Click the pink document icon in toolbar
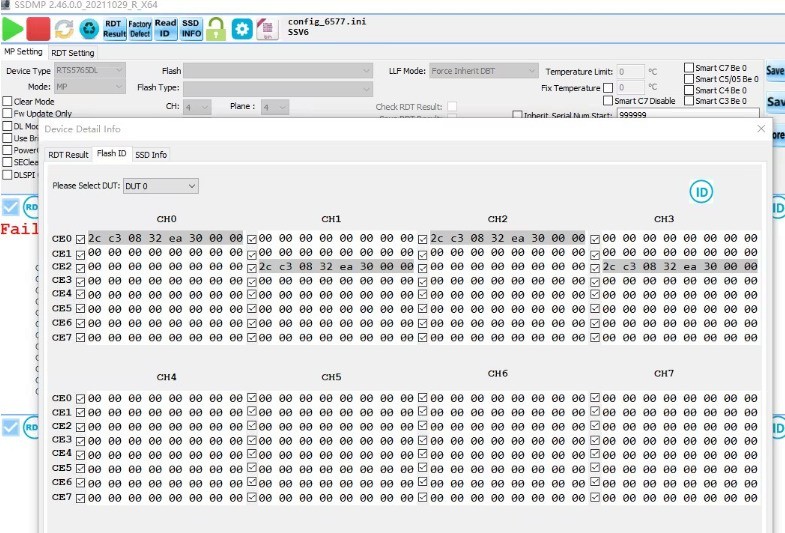The width and height of the screenshot is (785, 533). pyautogui.click(x=267, y=29)
